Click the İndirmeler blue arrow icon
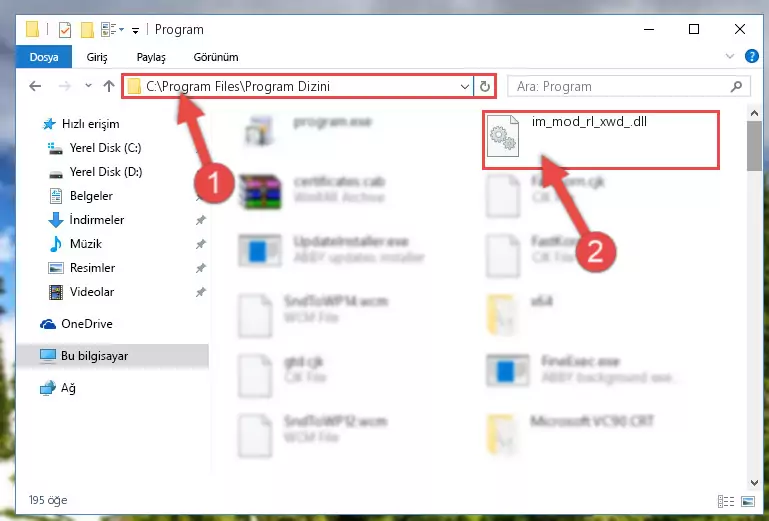769x521 pixels. 56,220
